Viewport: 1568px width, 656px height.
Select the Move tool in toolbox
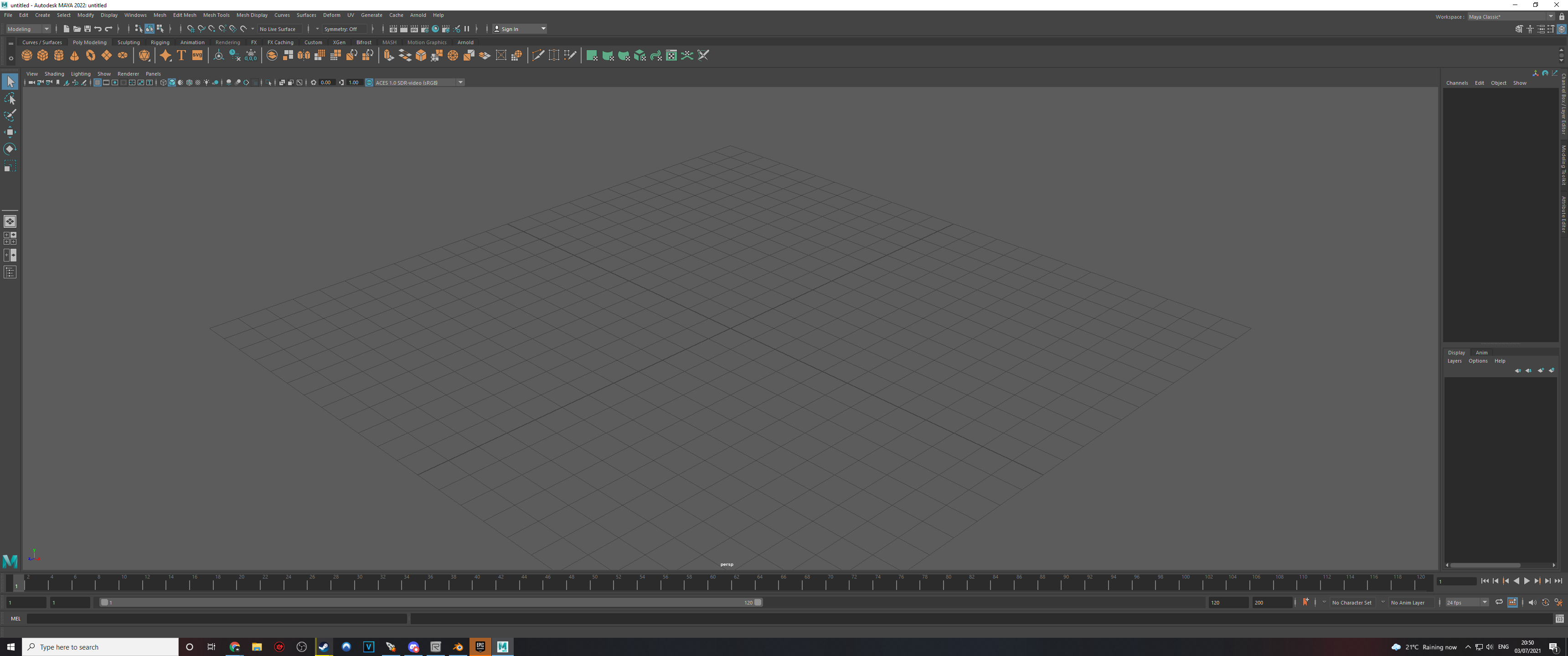click(x=10, y=132)
